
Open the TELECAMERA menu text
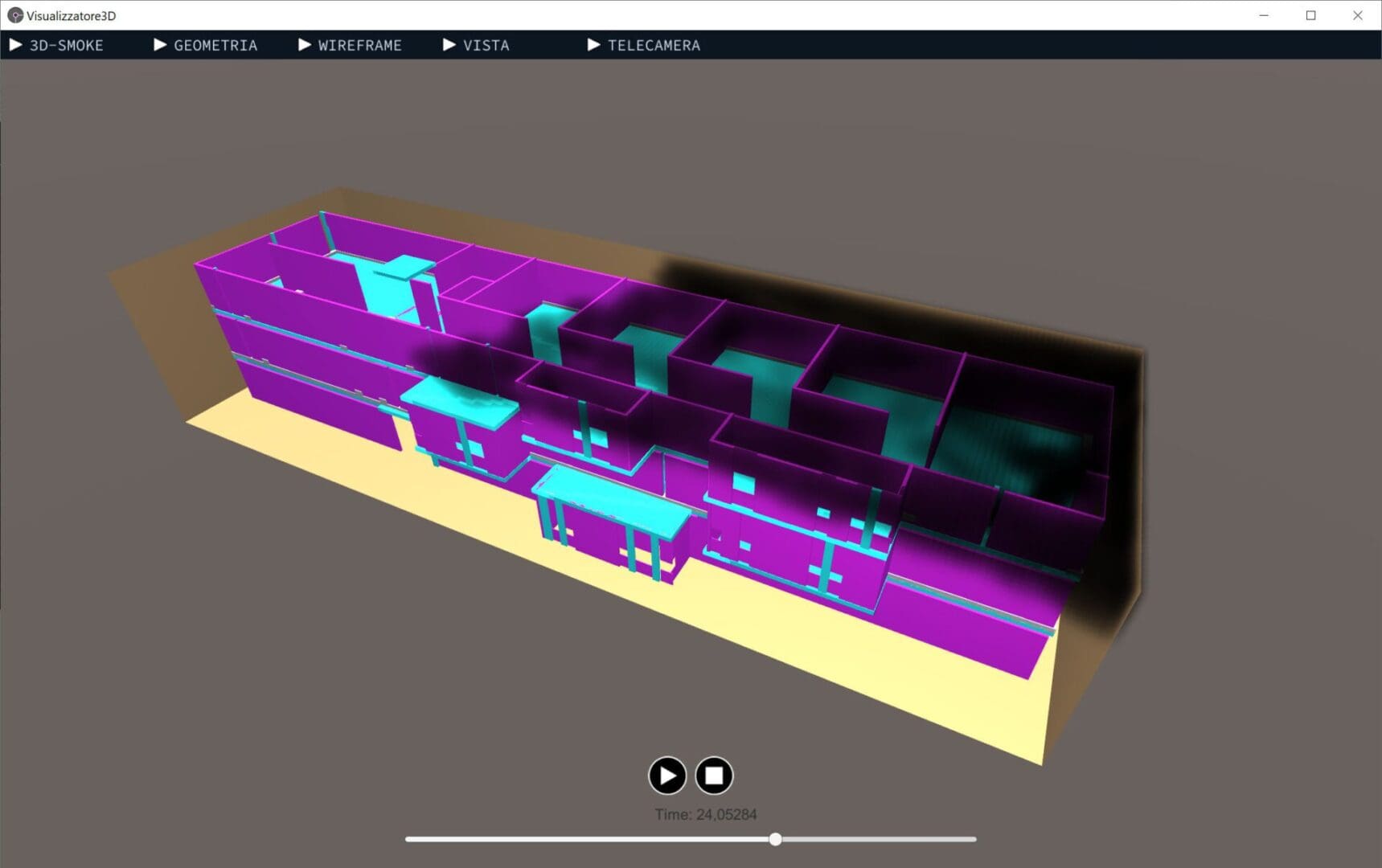(x=654, y=46)
